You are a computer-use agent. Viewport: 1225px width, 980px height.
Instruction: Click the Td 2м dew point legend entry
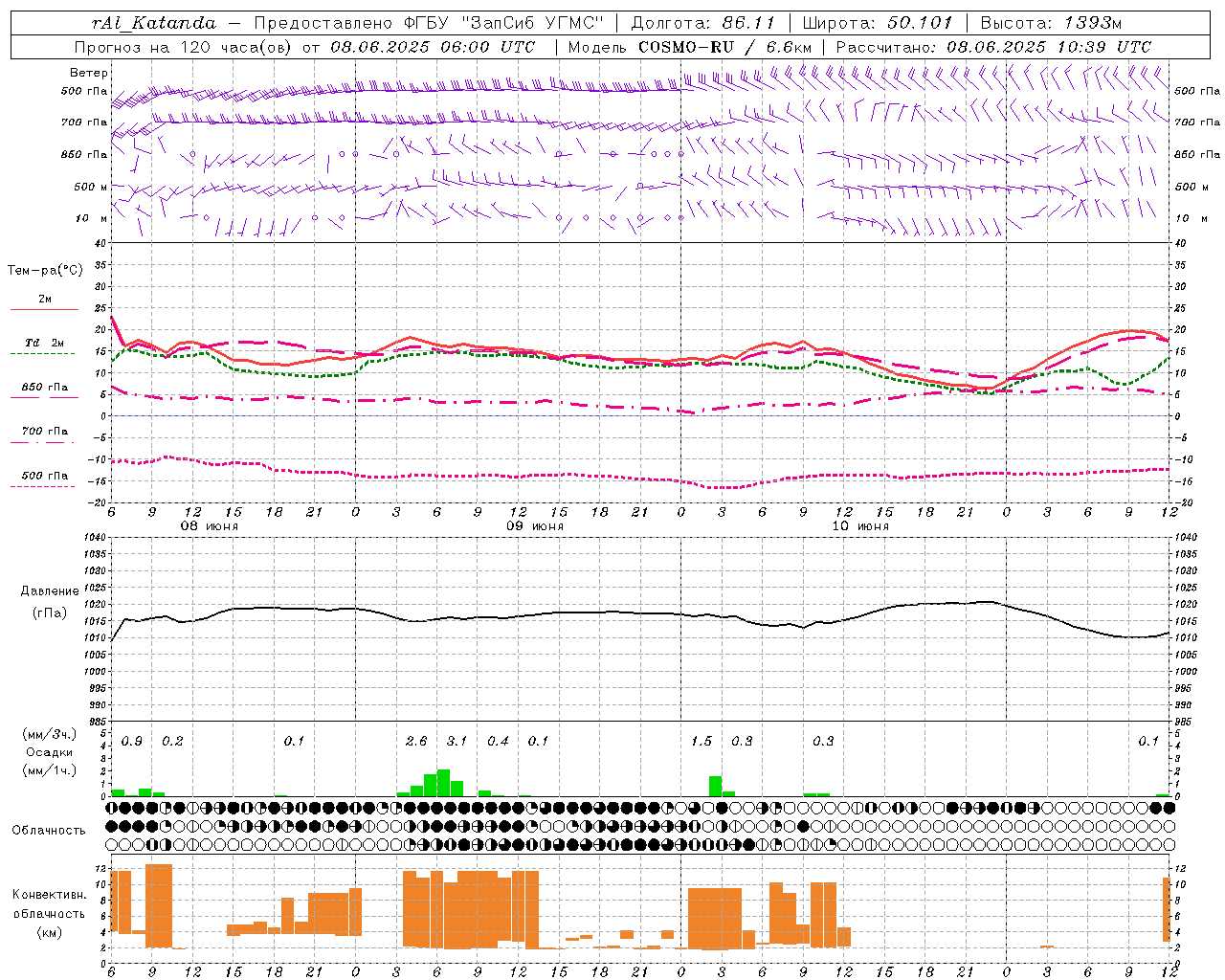point(45,343)
